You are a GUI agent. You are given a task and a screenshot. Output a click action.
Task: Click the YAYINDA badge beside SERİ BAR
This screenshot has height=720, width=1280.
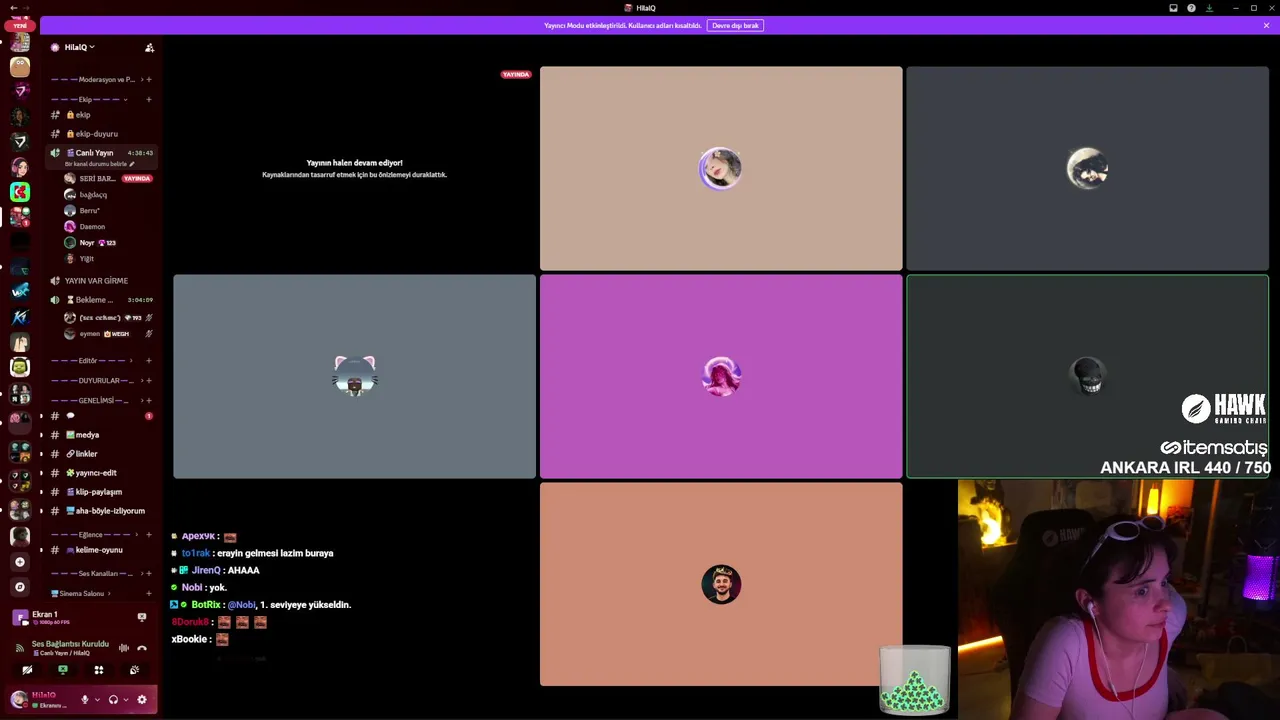pyautogui.click(x=137, y=178)
